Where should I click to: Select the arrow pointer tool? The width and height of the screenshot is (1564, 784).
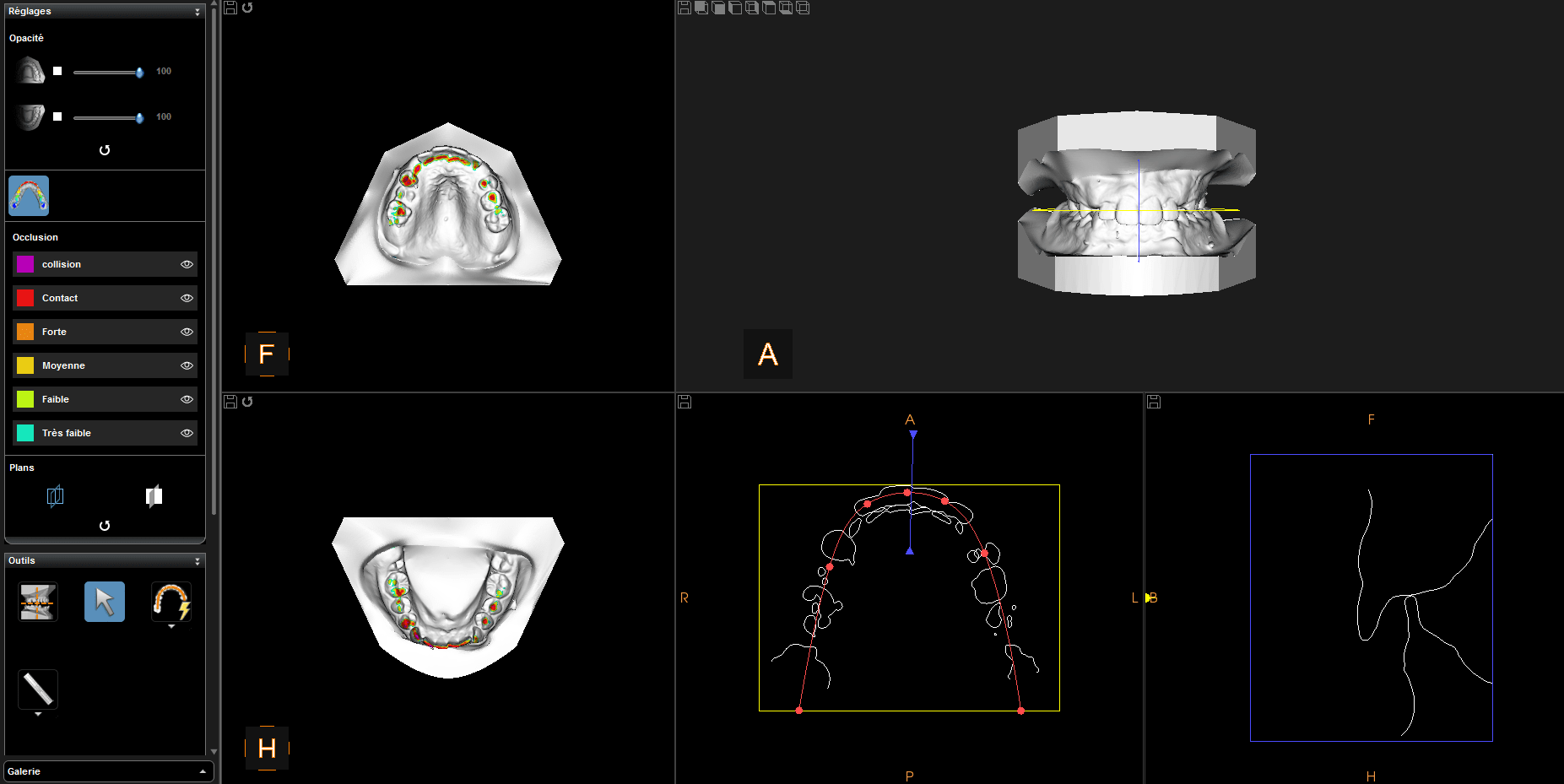(x=105, y=602)
